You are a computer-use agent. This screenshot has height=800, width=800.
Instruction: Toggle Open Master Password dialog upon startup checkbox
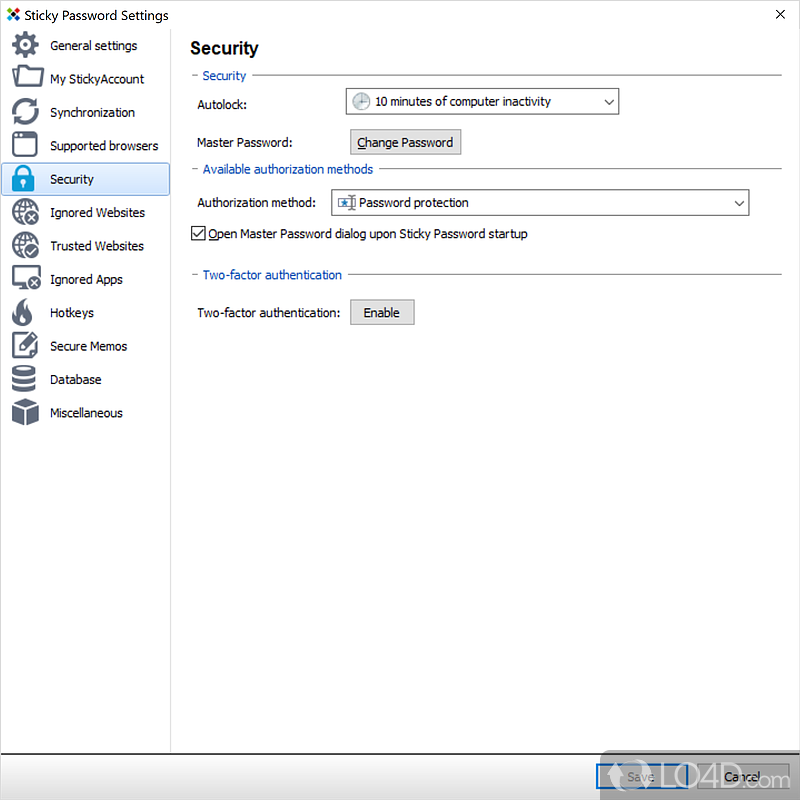pyautogui.click(x=198, y=233)
